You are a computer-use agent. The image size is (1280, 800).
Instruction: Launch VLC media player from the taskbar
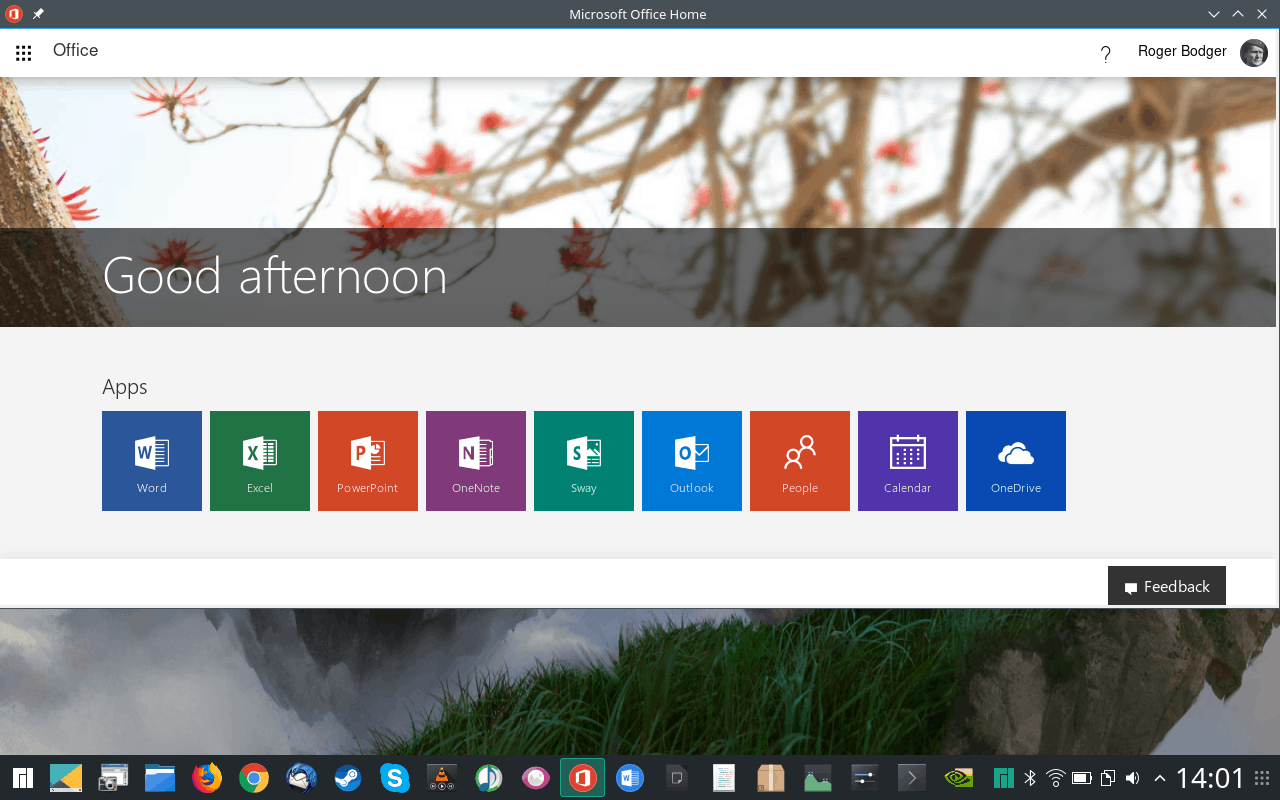tap(442, 778)
